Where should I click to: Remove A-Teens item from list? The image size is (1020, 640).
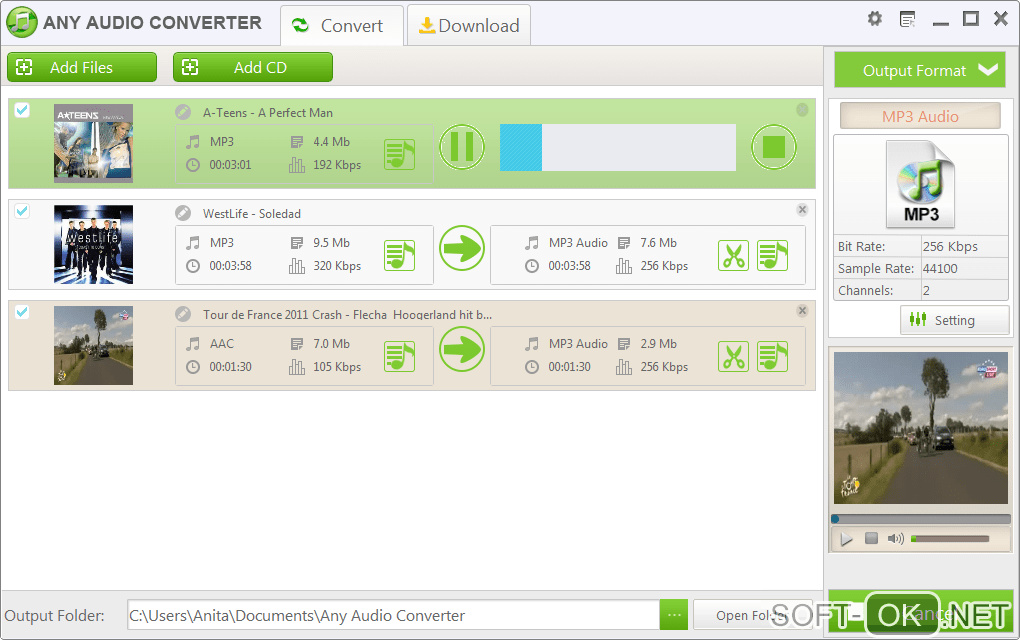(802, 110)
